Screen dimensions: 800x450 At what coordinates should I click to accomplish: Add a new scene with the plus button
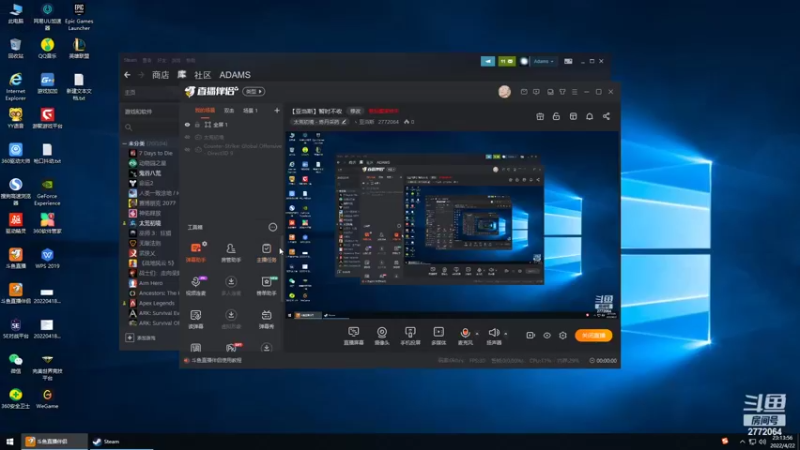pyautogui.click(x=277, y=110)
